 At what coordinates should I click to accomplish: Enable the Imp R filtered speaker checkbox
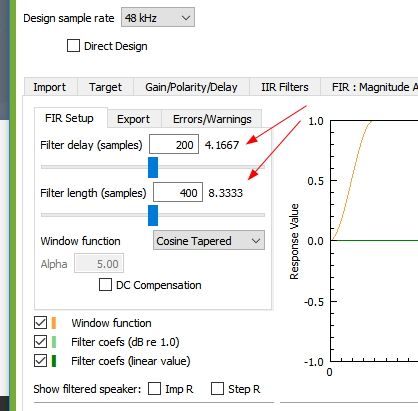point(155,389)
